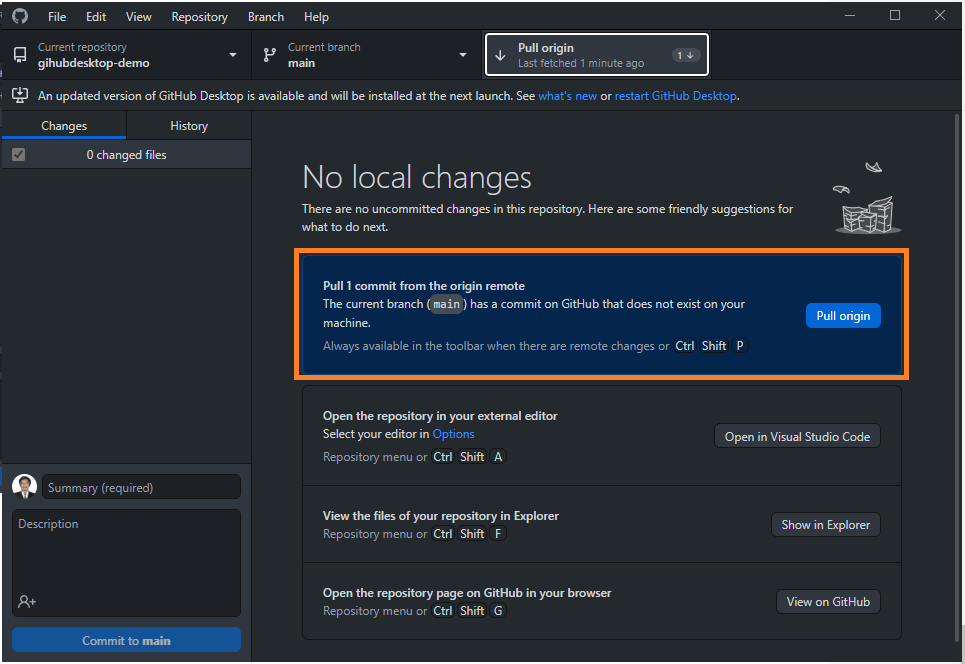The image size is (965, 664).
Task: Click the View on GitHub button
Action: pyautogui.click(x=828, y=601)
